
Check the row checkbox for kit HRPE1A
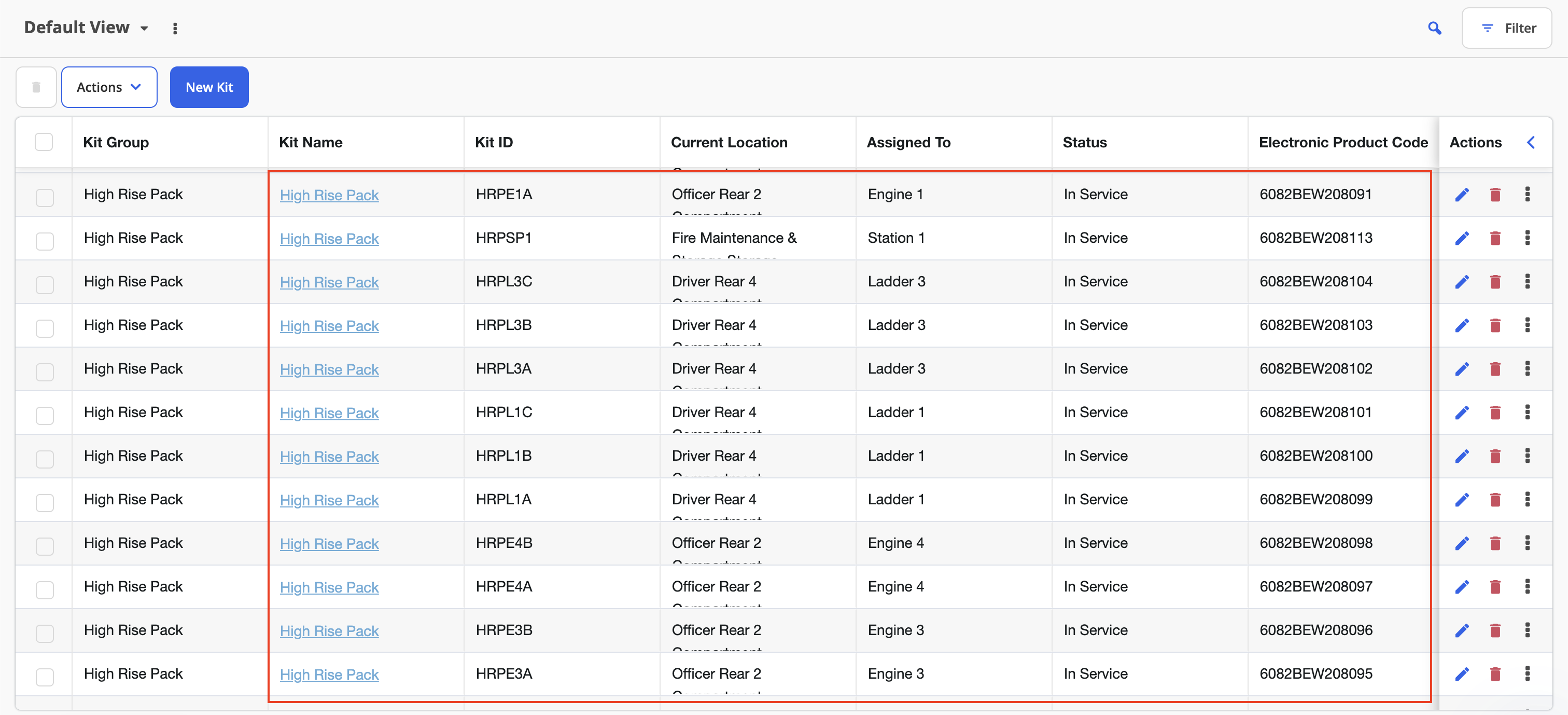[x=45, y=197]
